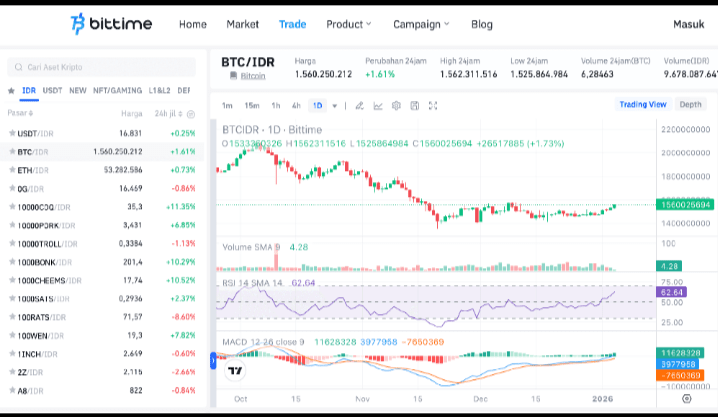Expand the Campaign menu dropdown
This screenshot has width=718, height=417.
(x=421, y=24)
